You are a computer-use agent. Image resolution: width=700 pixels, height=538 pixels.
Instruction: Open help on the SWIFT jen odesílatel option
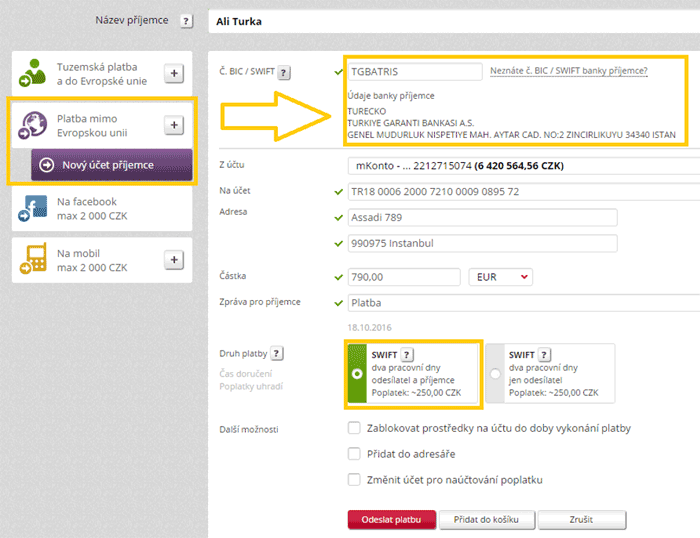tap(544, 355)
